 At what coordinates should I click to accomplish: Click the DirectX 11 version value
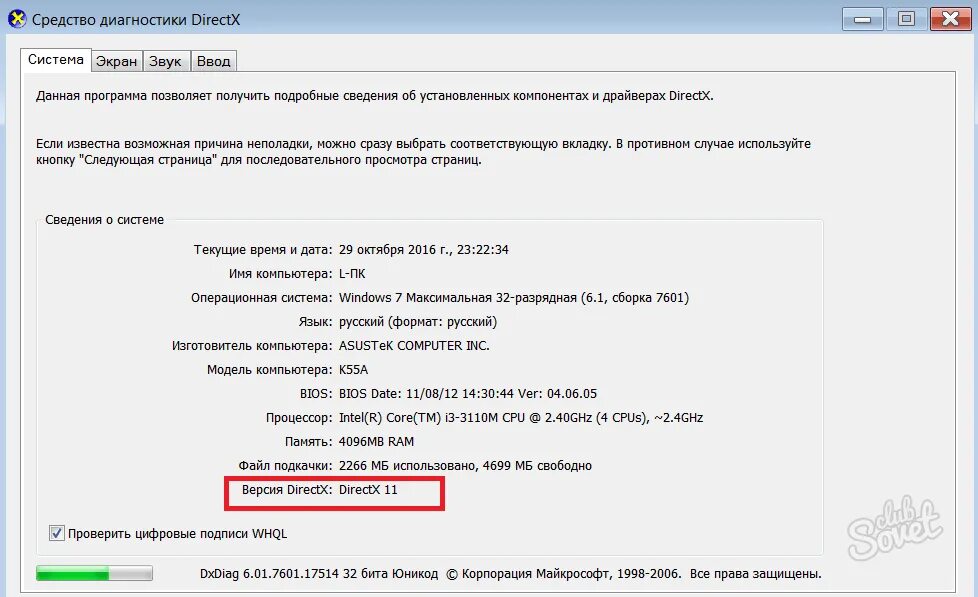(368, 490)
